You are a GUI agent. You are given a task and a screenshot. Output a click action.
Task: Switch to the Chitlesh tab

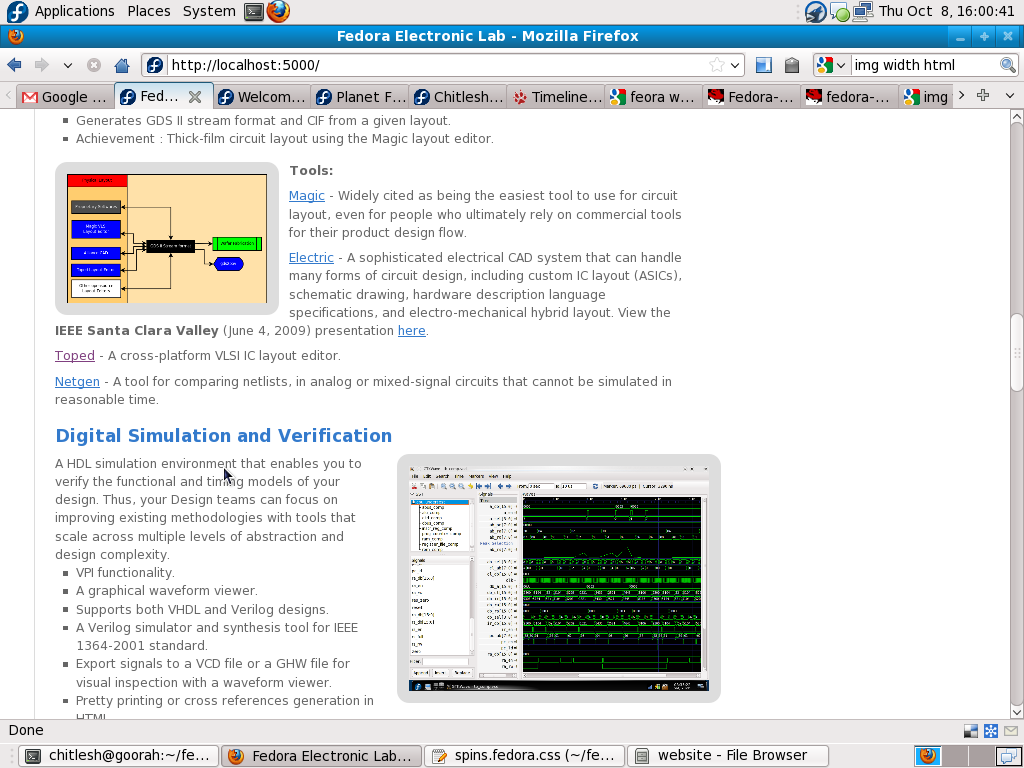tap(458, 97)
